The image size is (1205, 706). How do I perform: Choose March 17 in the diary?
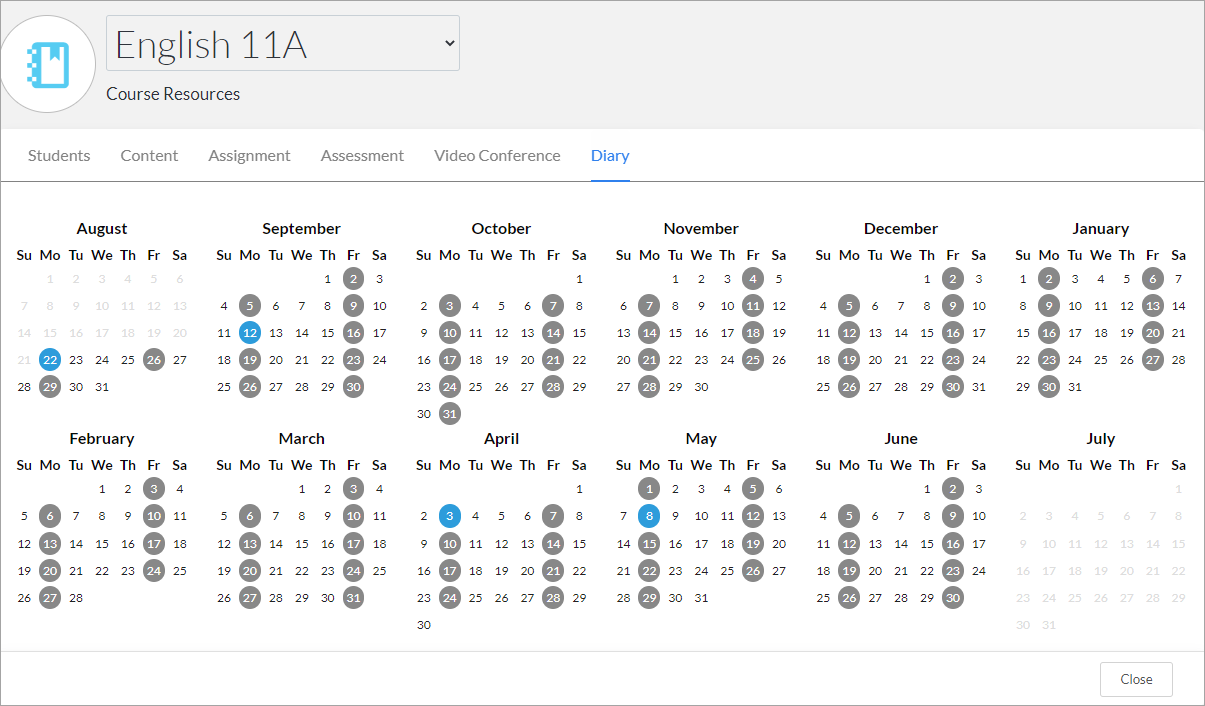click(x=354, y=544)
